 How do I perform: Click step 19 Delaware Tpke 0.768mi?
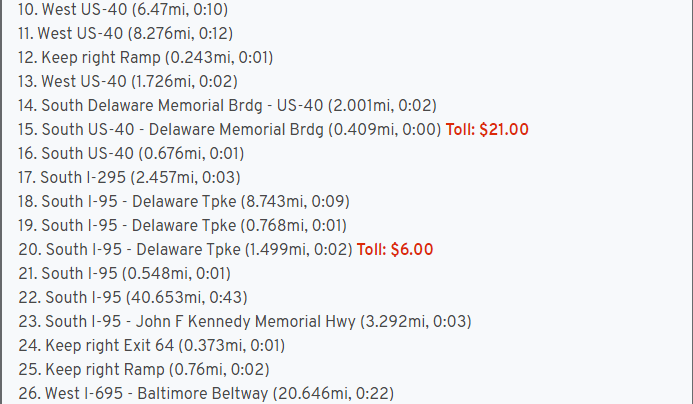pos(189,225)
